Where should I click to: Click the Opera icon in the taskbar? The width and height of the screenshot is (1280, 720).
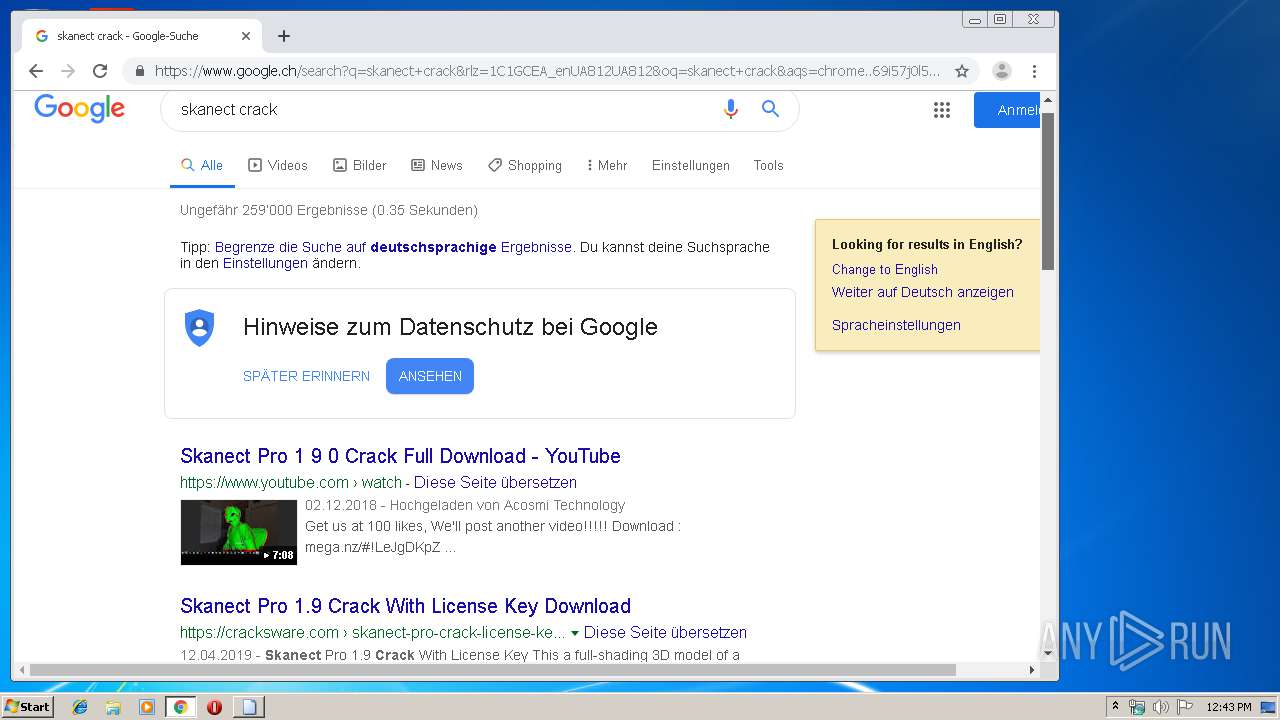tap(214, 707)
